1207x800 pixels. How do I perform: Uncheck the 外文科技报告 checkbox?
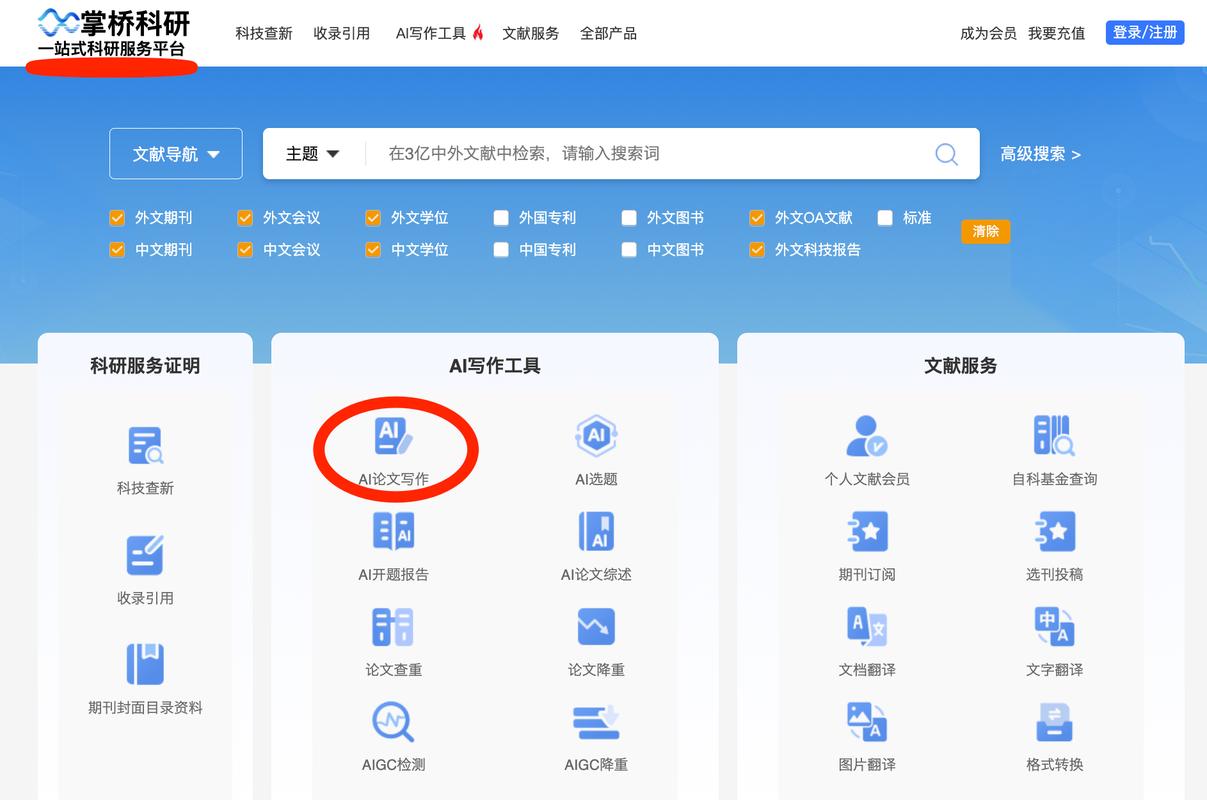click(x=757, y=250)
